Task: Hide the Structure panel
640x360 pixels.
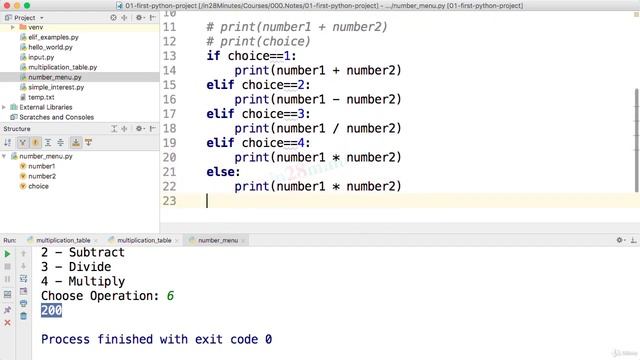Action: coord(153,129)
